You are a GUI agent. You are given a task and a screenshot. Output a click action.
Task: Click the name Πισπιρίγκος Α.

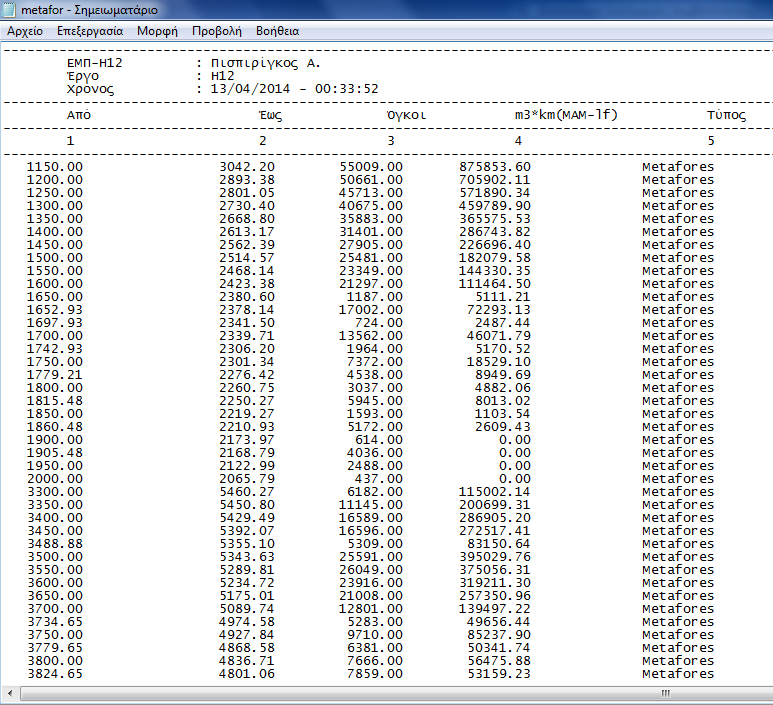(266, 63)
